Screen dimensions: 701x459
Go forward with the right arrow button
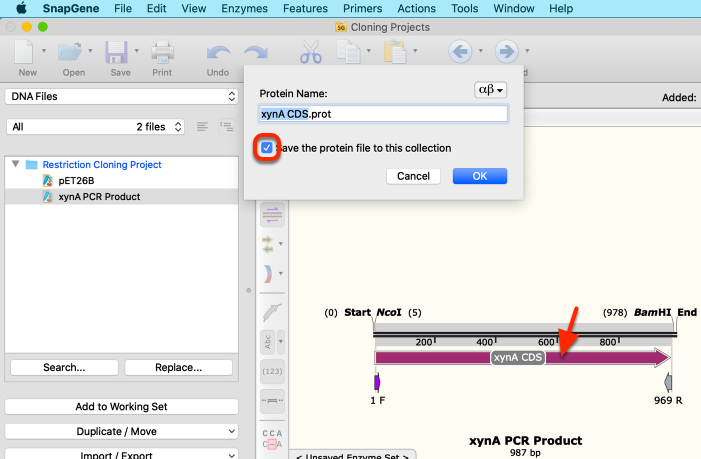tap(507, 51)
